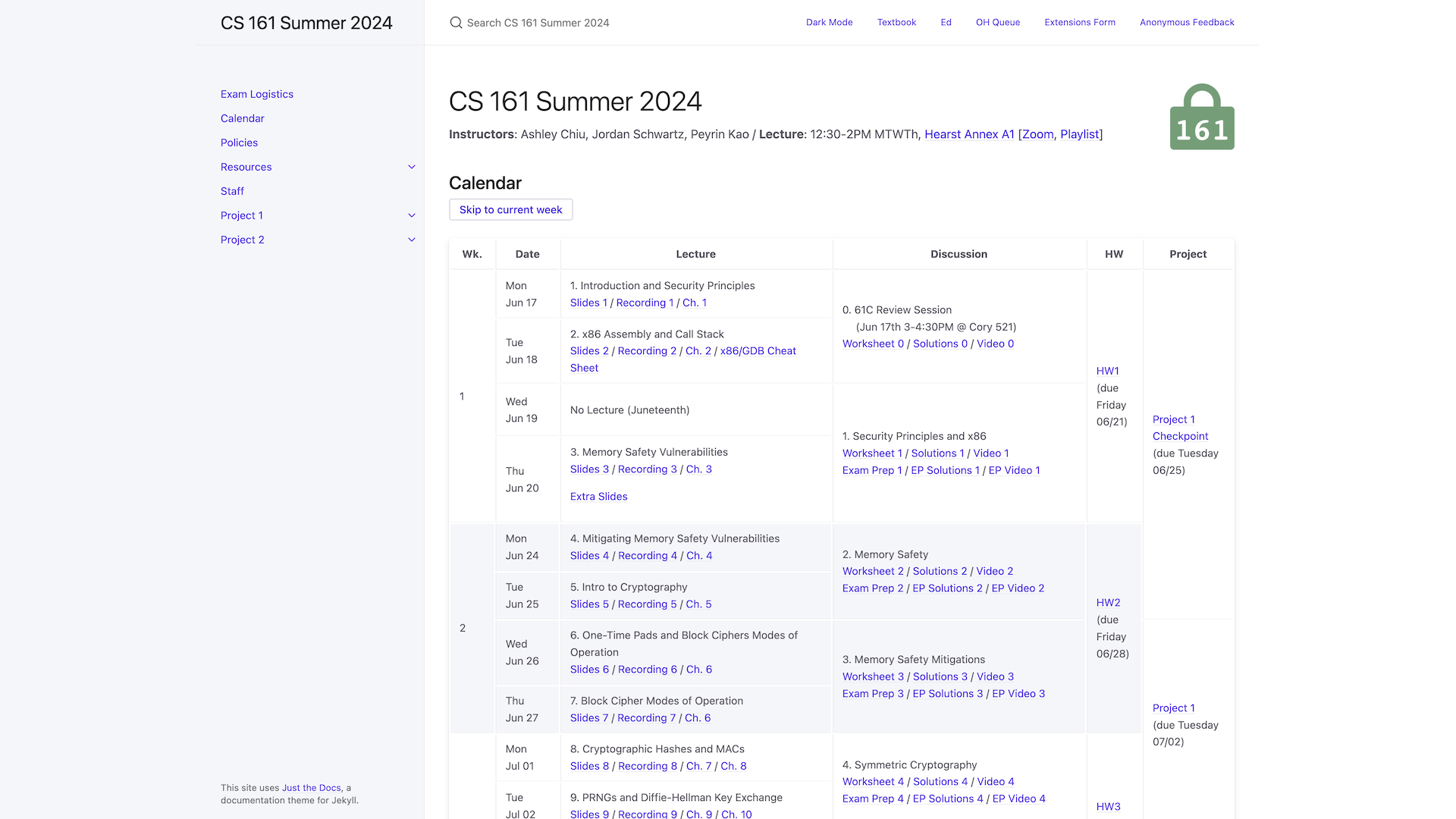Open the HW1 link

pyautogui.click(x=1107, y=371)
